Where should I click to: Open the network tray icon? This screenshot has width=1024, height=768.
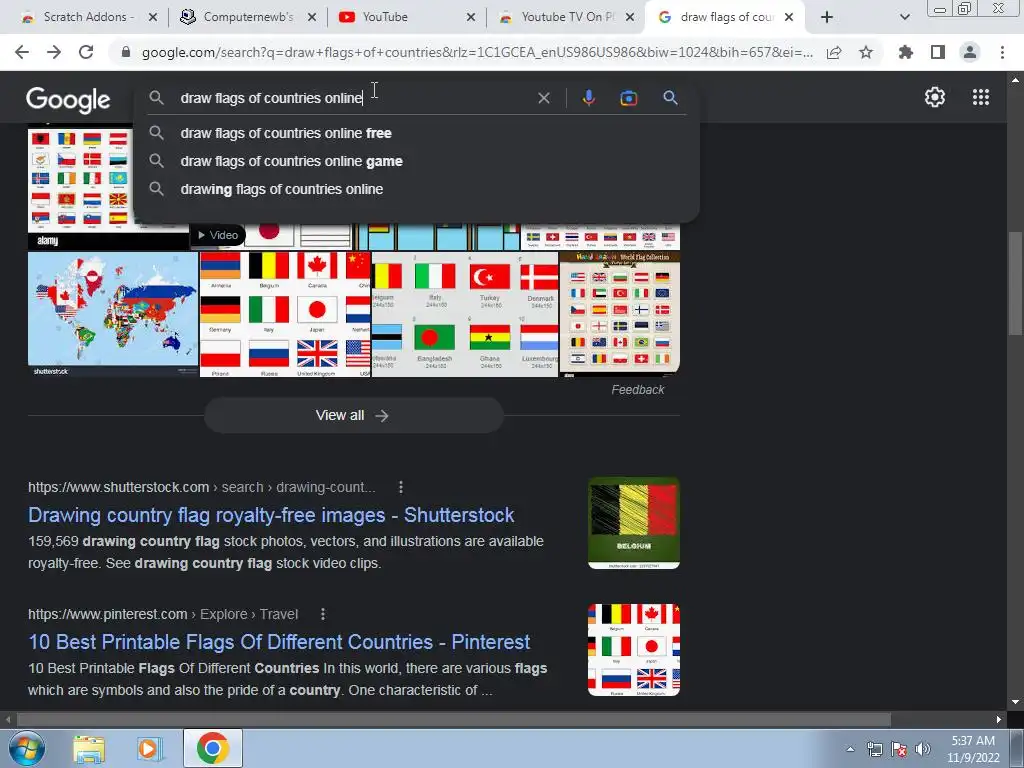click(874, 749)
